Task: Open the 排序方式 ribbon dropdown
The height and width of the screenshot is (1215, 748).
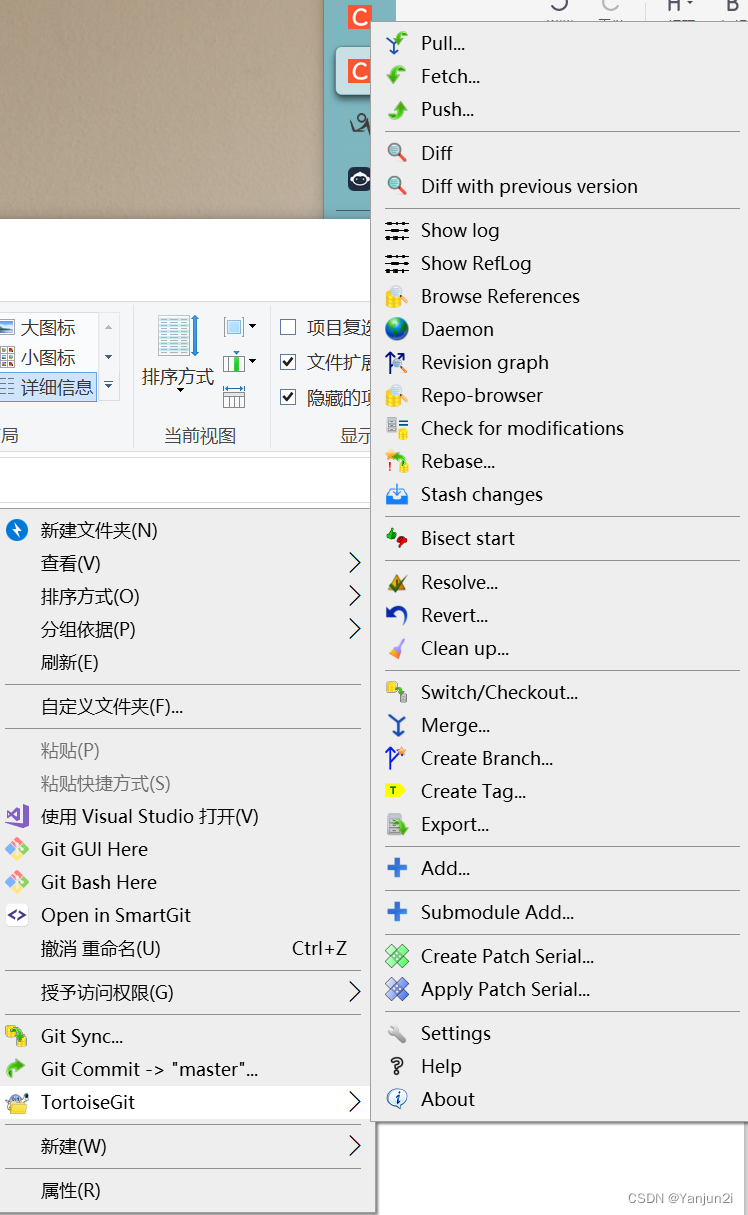Action: point(178,355)
